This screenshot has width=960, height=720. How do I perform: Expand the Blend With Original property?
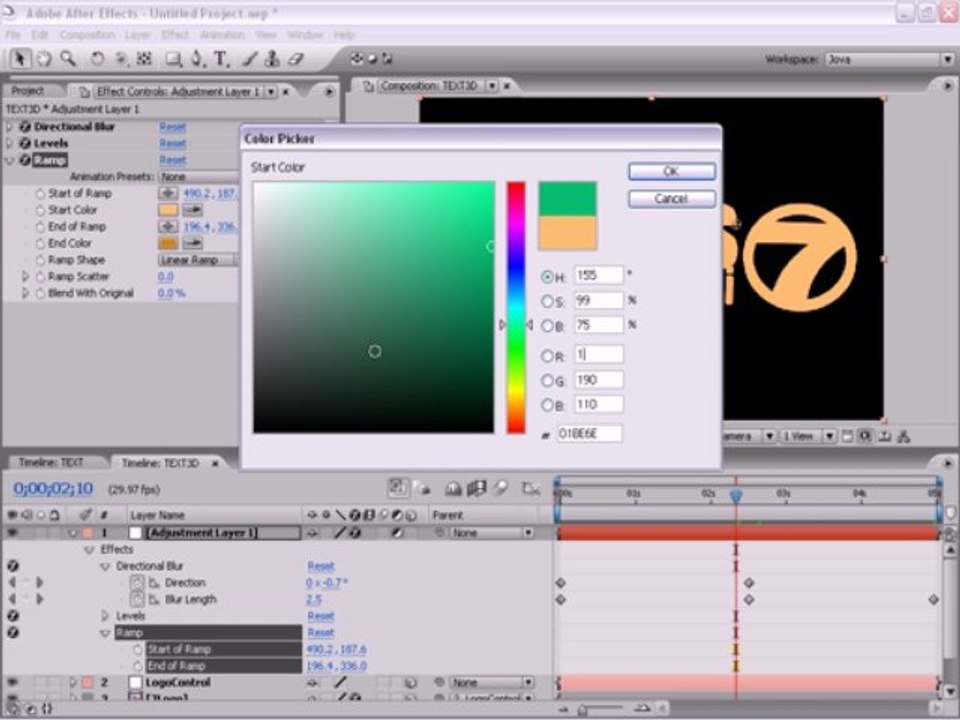pos(25,293)
